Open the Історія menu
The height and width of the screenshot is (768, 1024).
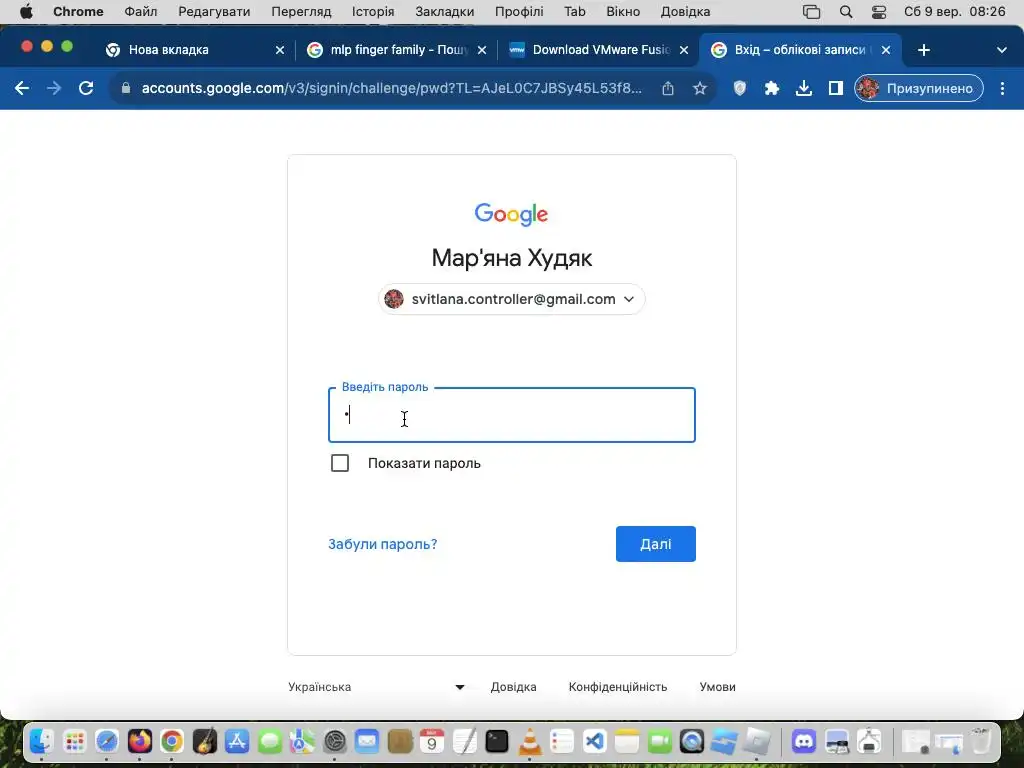tap(373, 12)
